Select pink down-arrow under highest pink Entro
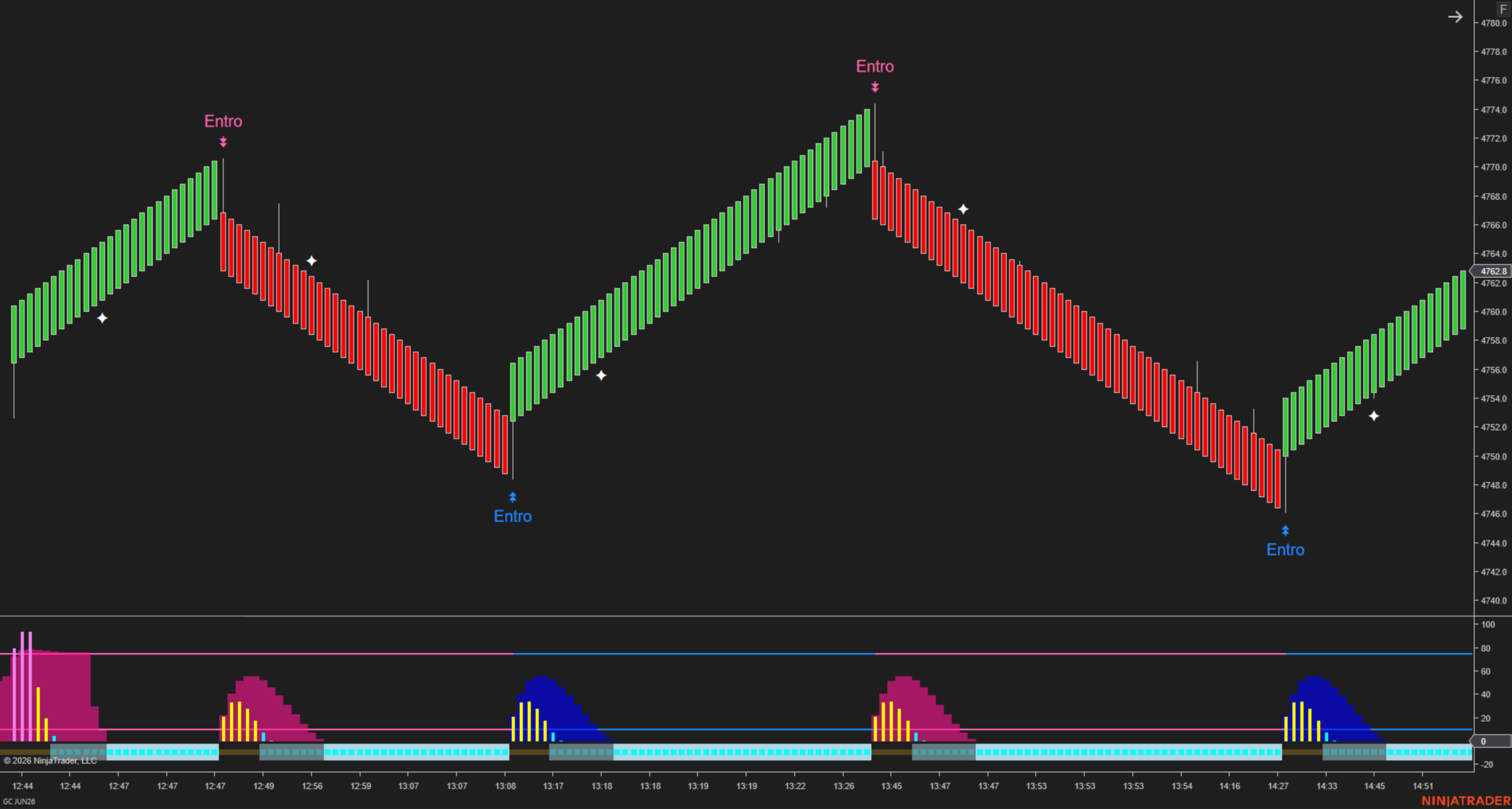This screenshot has height=809, width=1512. (x=875, y=87)
